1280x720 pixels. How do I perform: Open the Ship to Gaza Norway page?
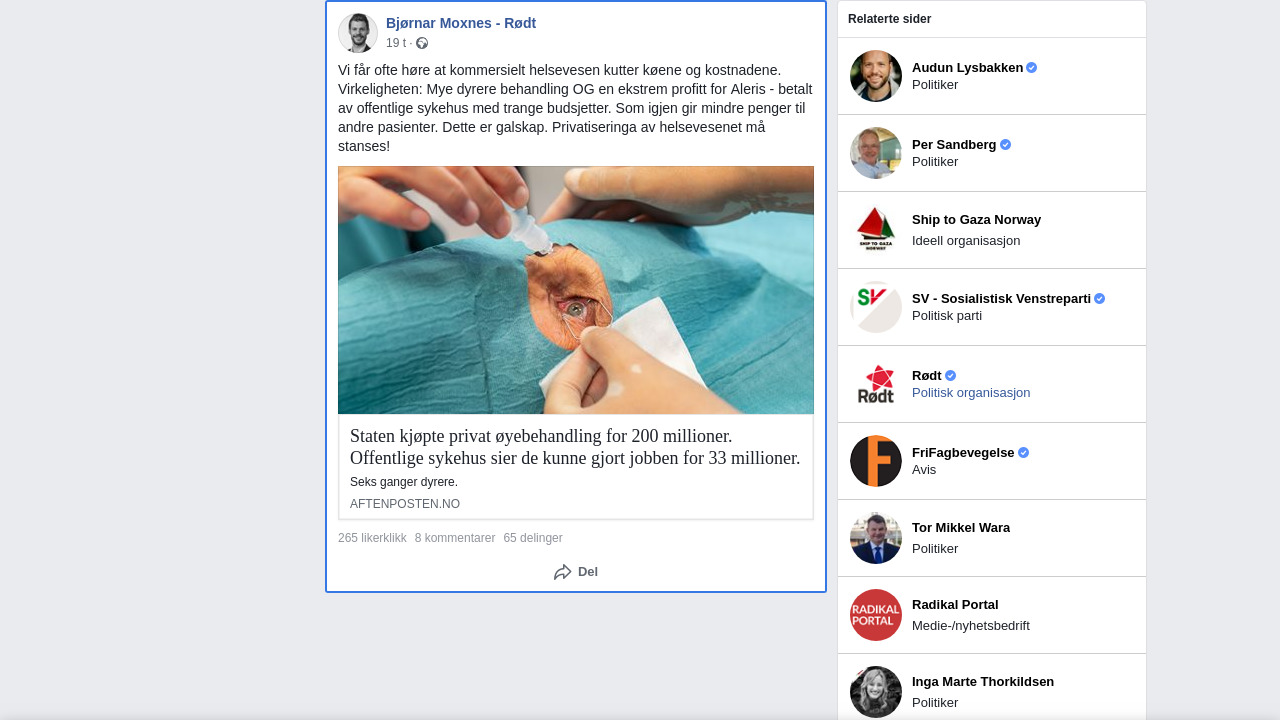[x=976, y=220]
